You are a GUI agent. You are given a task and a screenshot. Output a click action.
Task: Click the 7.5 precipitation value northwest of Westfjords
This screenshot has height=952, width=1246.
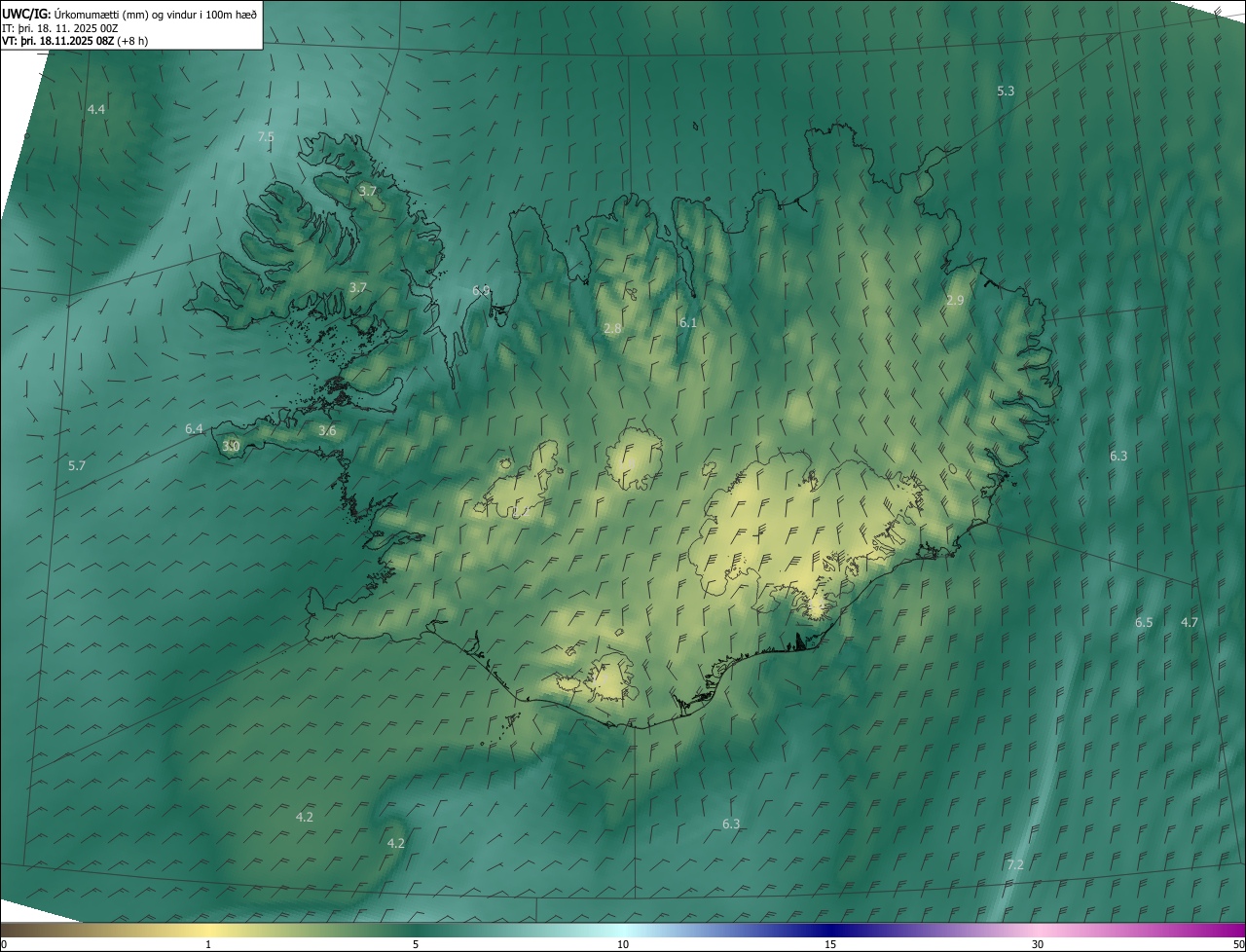266,137
